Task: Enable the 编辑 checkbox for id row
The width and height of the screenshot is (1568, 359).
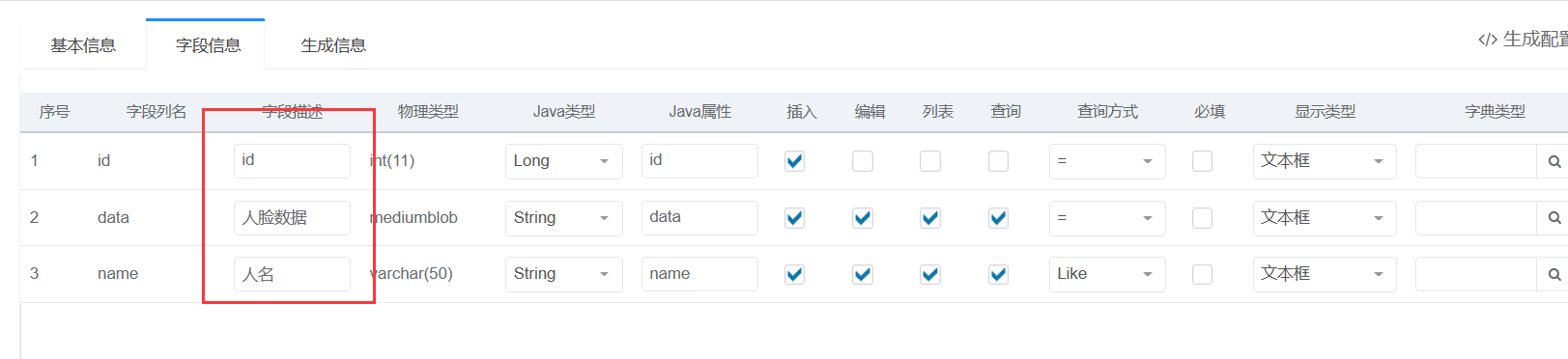Action: 863,161
